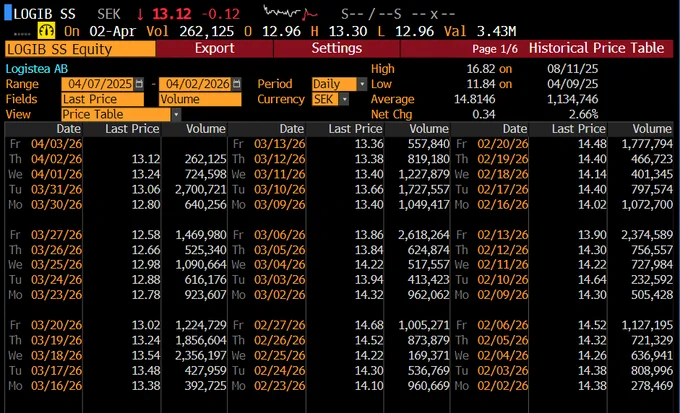Select the date 02/10/26

(x=503, y=280)
